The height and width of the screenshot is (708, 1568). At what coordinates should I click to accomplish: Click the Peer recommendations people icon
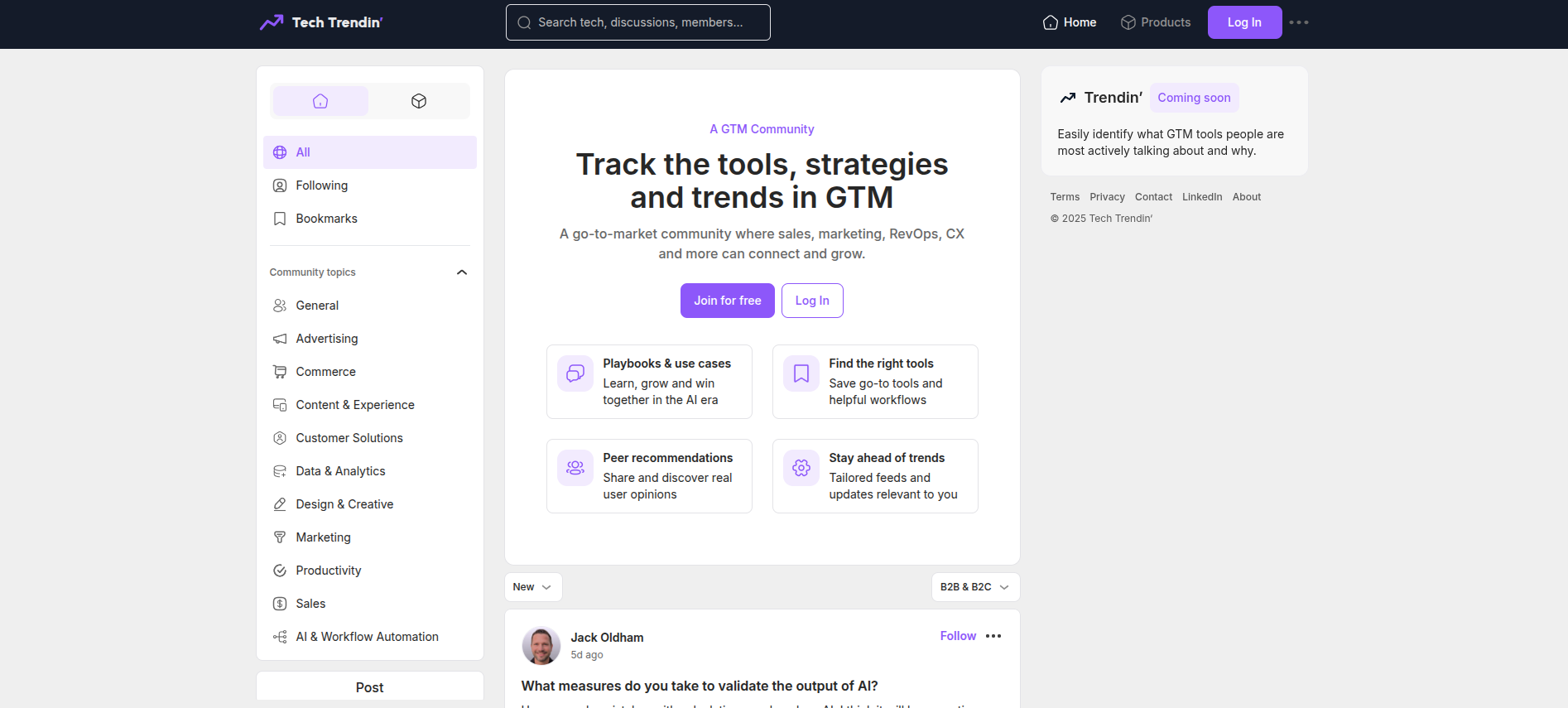pyautogui.click(x=575, y=468)
